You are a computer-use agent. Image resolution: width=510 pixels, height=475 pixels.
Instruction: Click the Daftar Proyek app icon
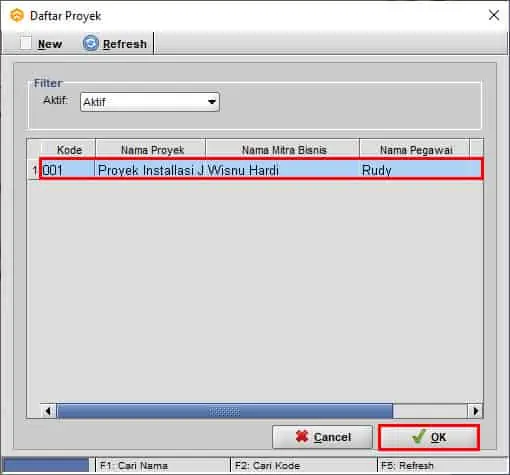click(x=17, y=16)
